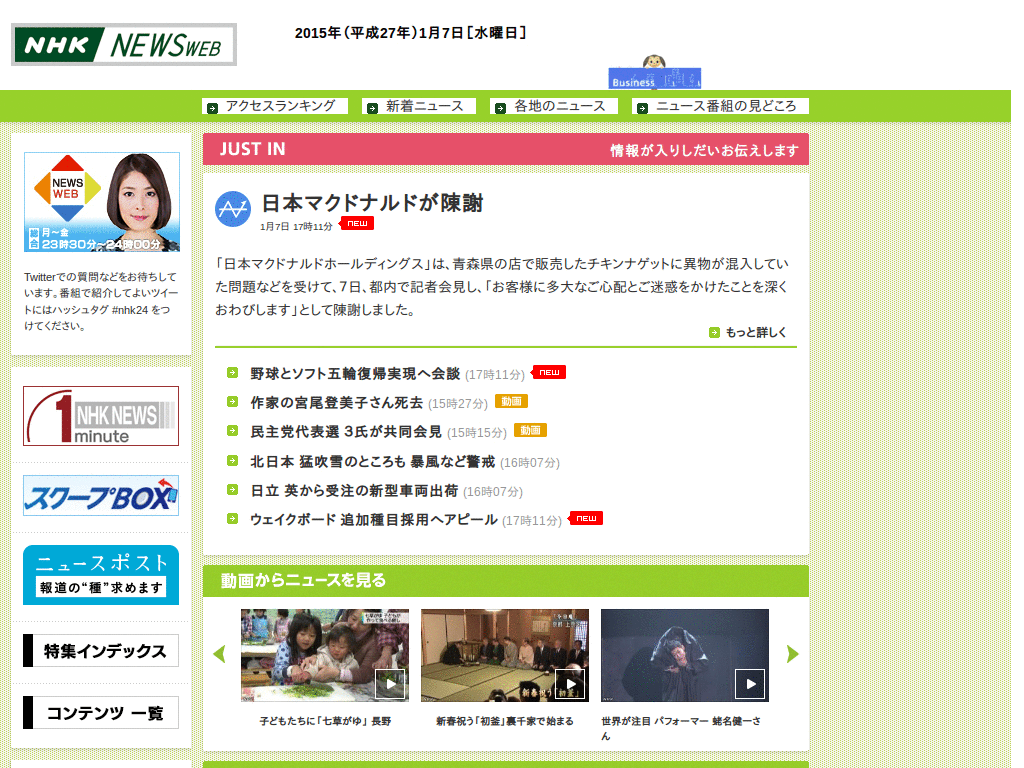Click もっと詳しく read more link
1024x768 pixels.
(x=756, y=332)
